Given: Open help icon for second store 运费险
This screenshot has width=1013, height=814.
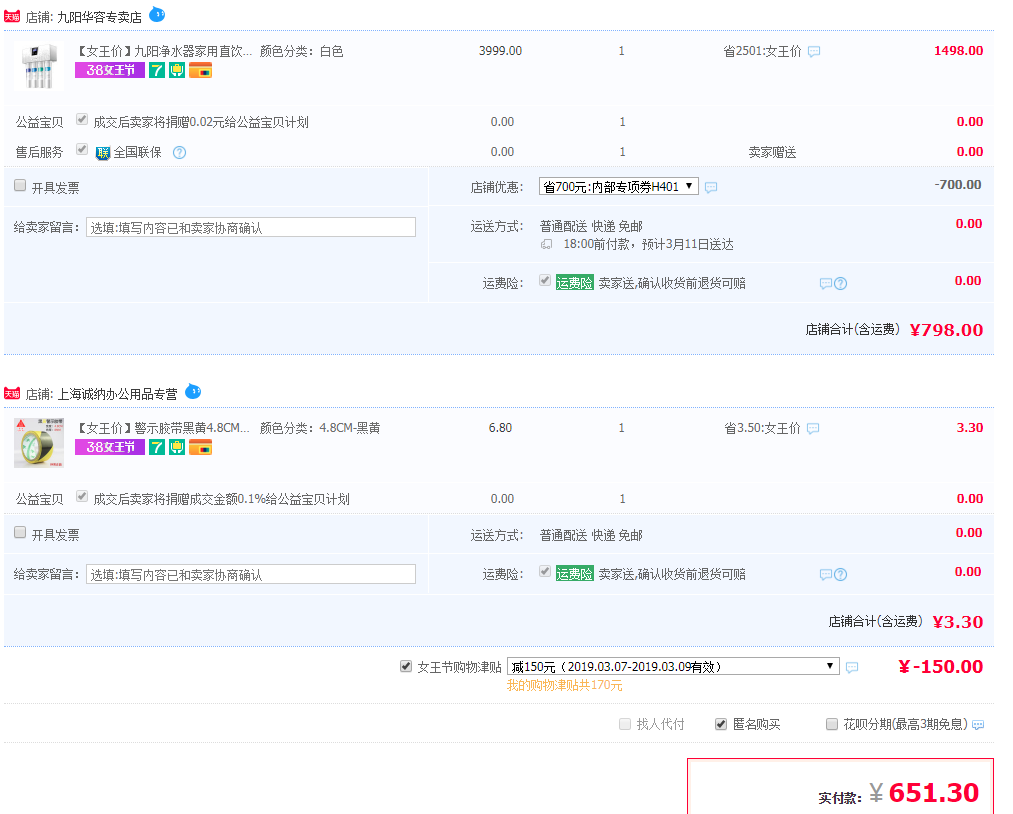Looking at the screenshot, I should 841,574.
